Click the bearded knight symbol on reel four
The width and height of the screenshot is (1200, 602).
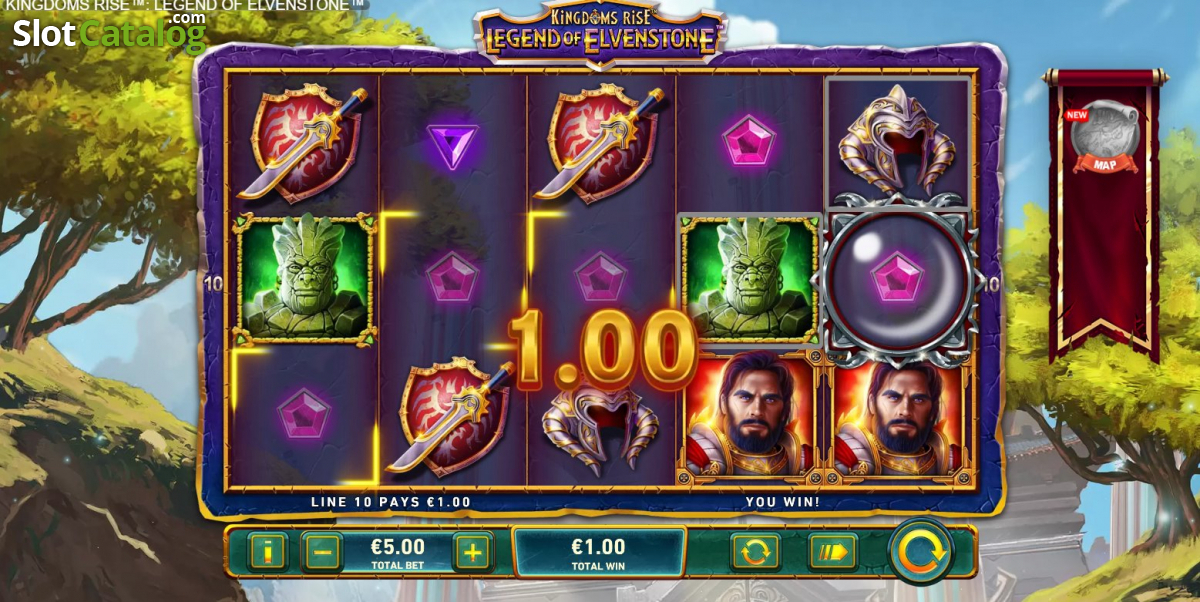749,415
